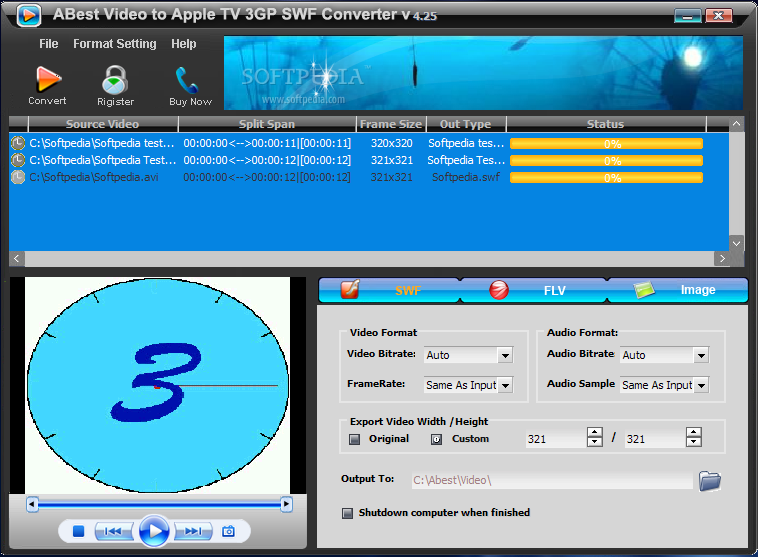Click the seek slider right arrow
The height and width of the screenshot is (557, 758).
click(x=286, y=505)
